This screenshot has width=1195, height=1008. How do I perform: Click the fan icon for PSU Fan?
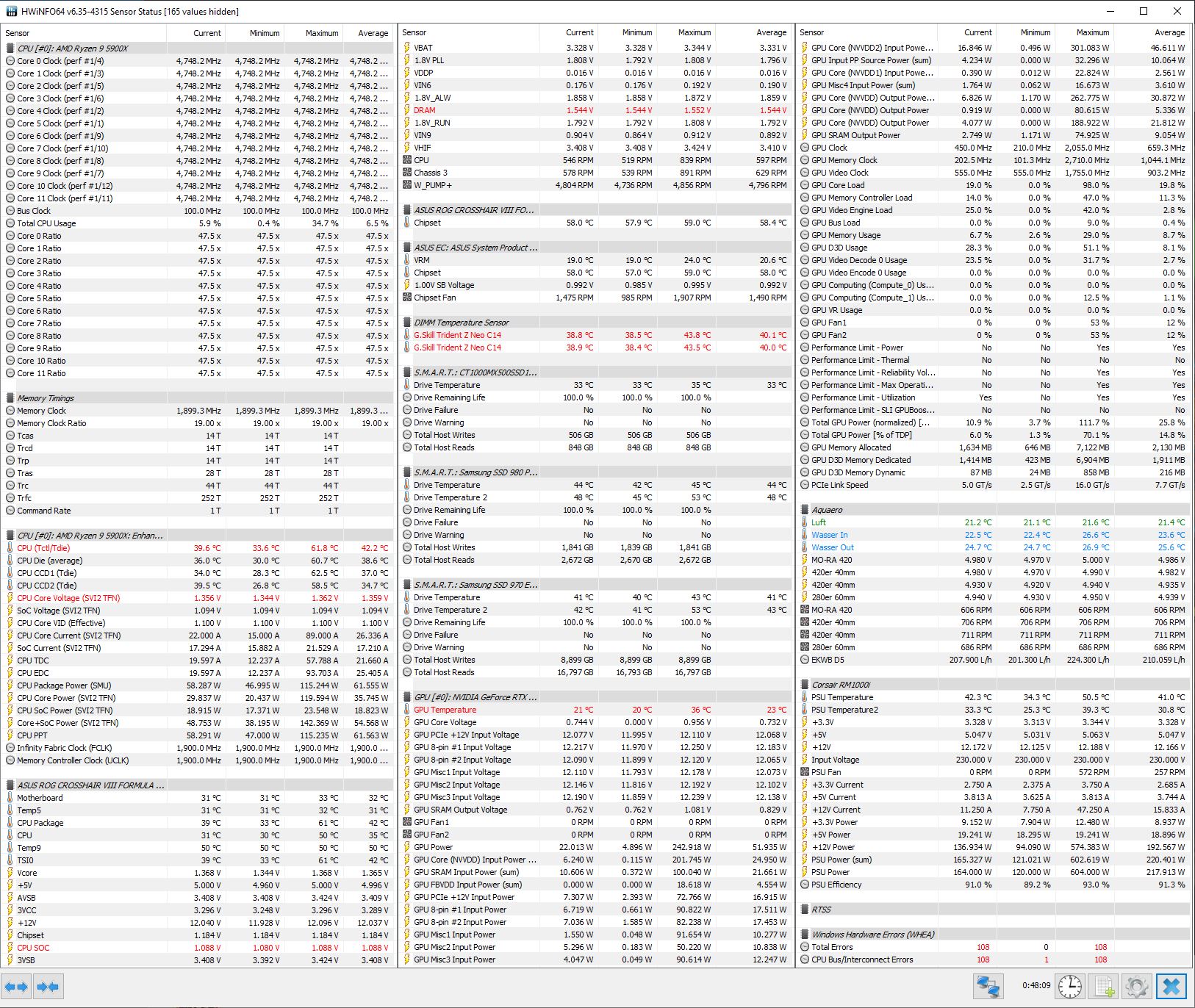pos(805,772)
